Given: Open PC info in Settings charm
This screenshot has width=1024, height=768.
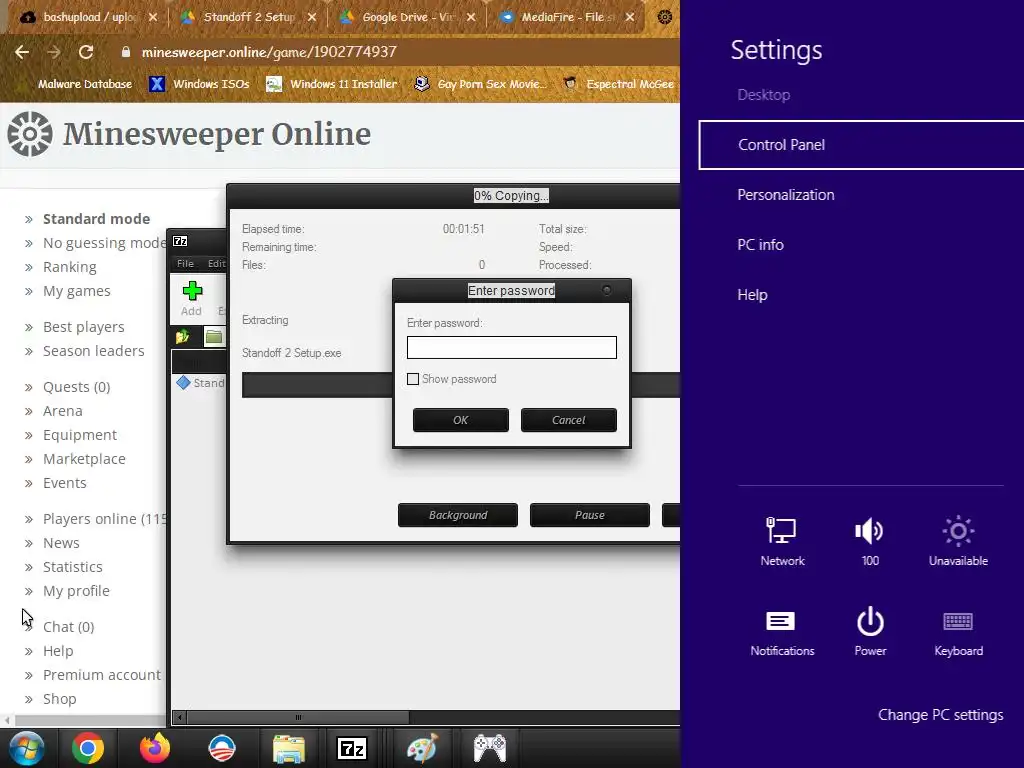Looking at the screenshot, I should (x=760, y=245).
